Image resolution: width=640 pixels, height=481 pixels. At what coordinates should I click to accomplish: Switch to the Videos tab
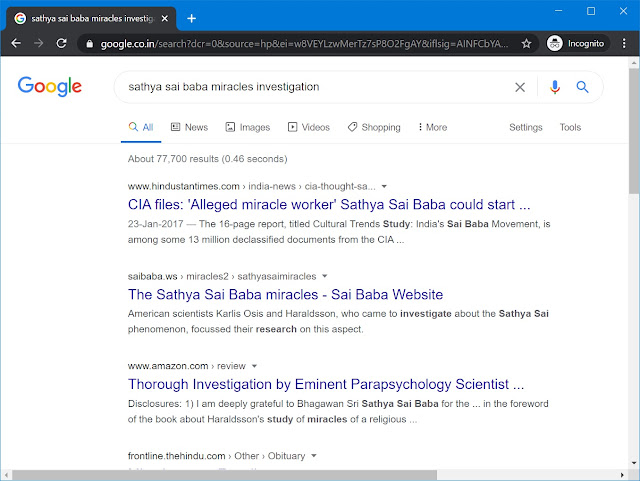pos(309,127)
